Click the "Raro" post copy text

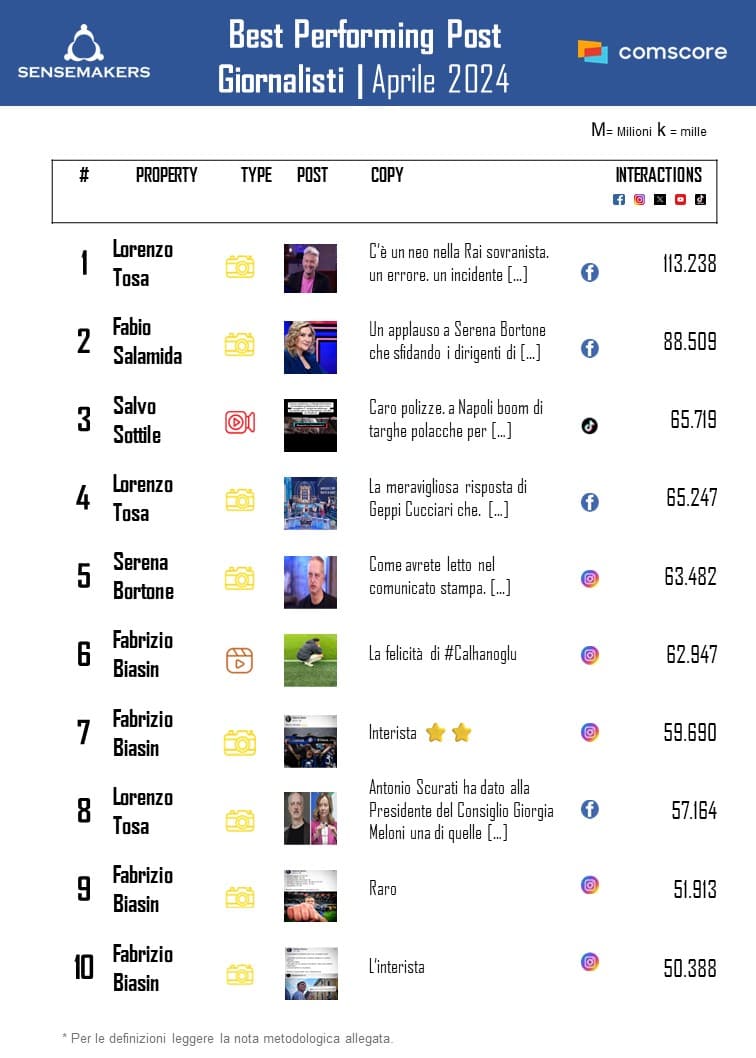click(x=383, y=888)
